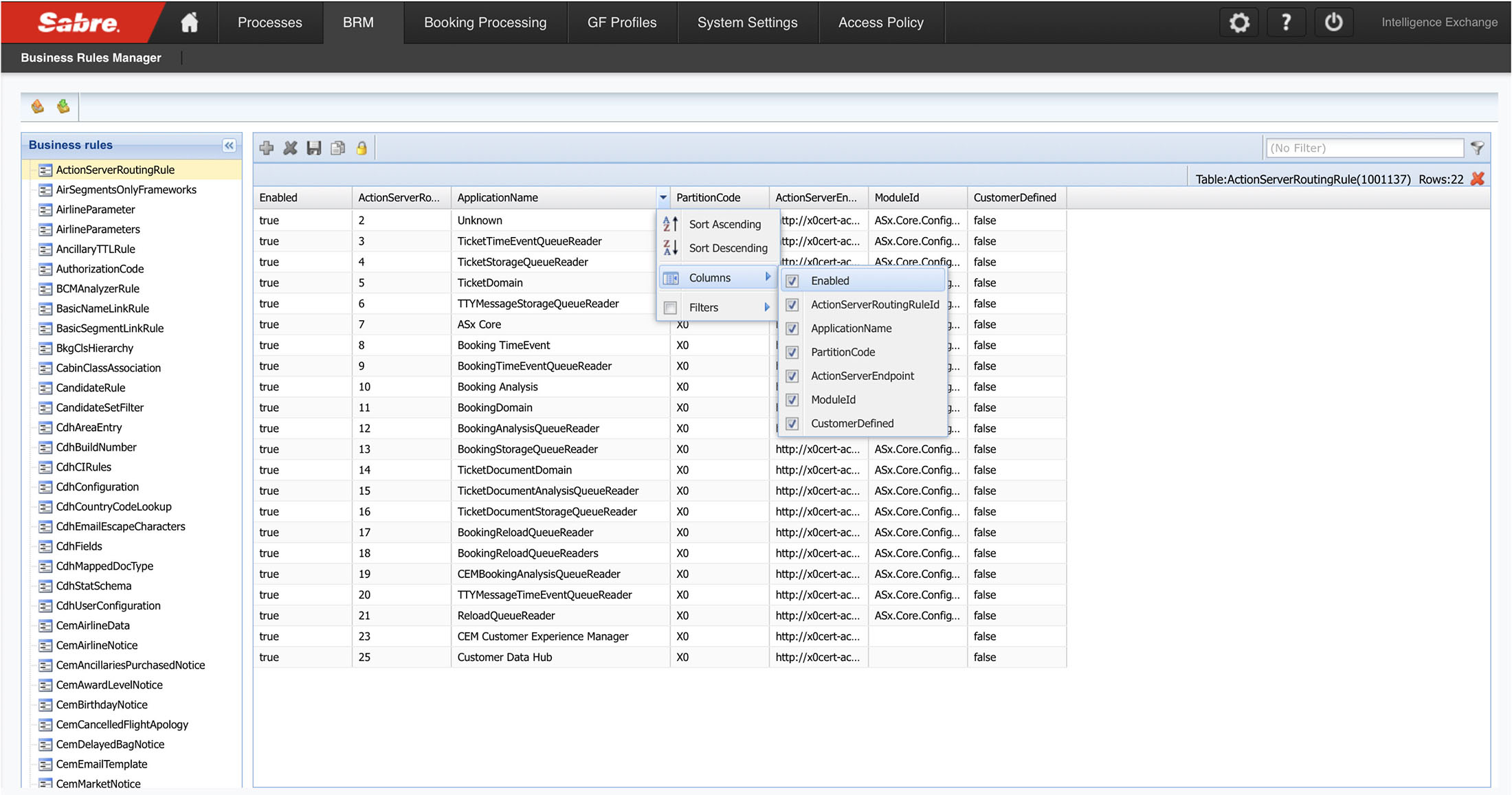
Task: Click the filter funnel icon
Action: [x=1477, y=148]
